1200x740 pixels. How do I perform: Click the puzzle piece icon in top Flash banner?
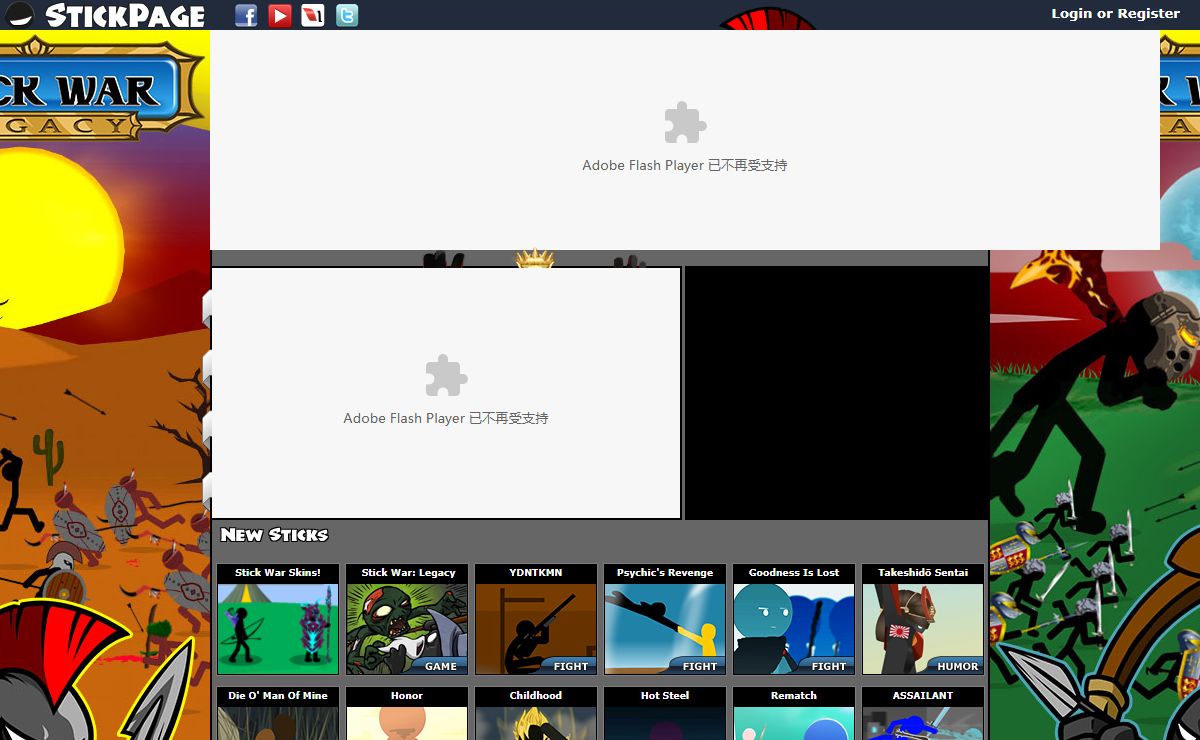coord(685,123)
